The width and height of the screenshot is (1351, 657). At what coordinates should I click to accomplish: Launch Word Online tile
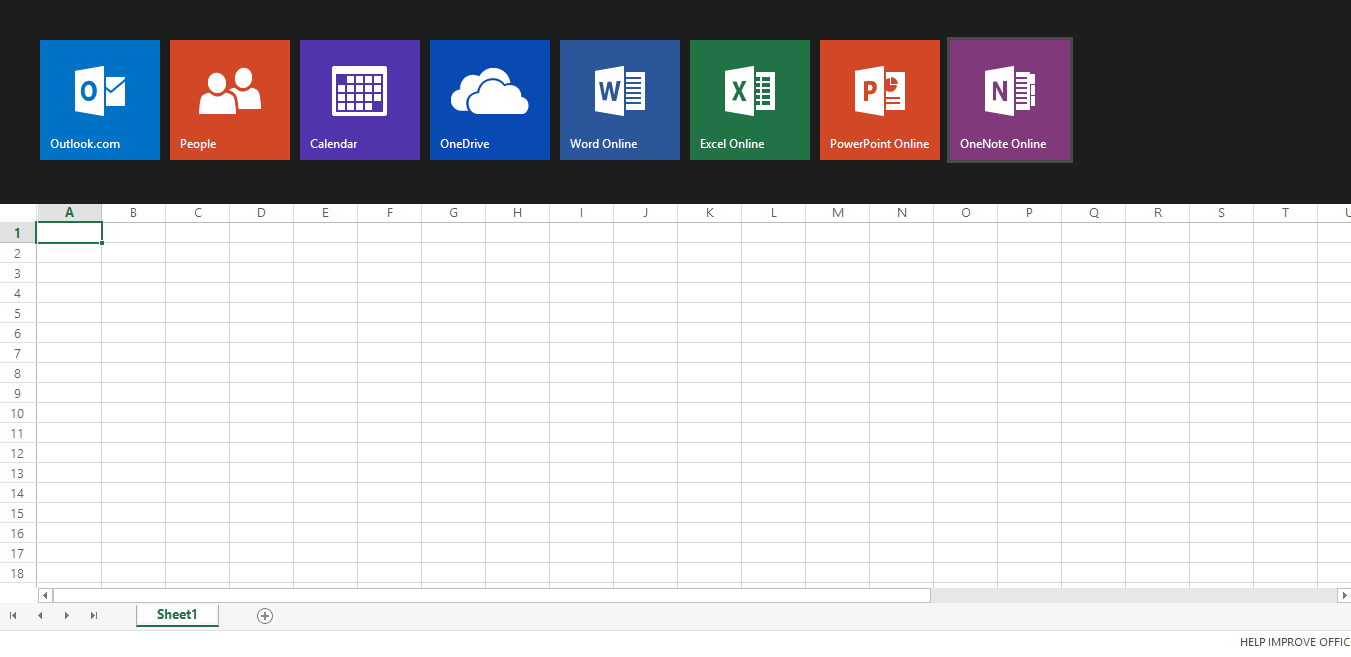point(620,100)
